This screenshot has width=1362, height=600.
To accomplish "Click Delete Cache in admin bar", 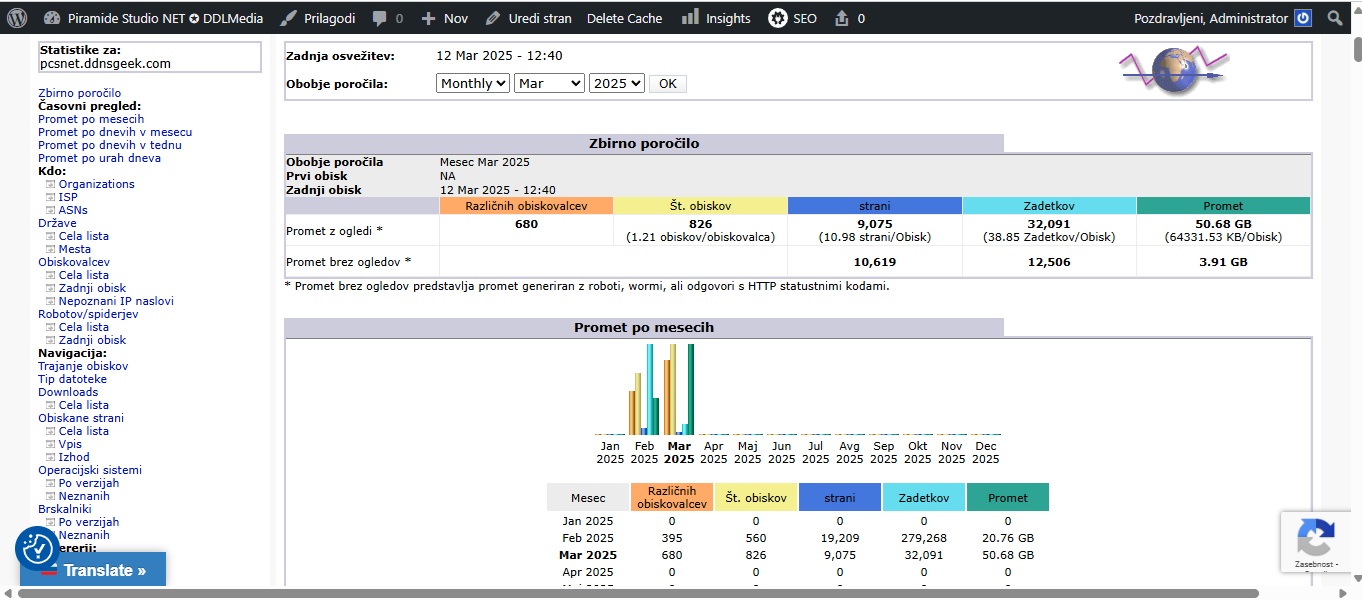I will (x=624, y=18).
